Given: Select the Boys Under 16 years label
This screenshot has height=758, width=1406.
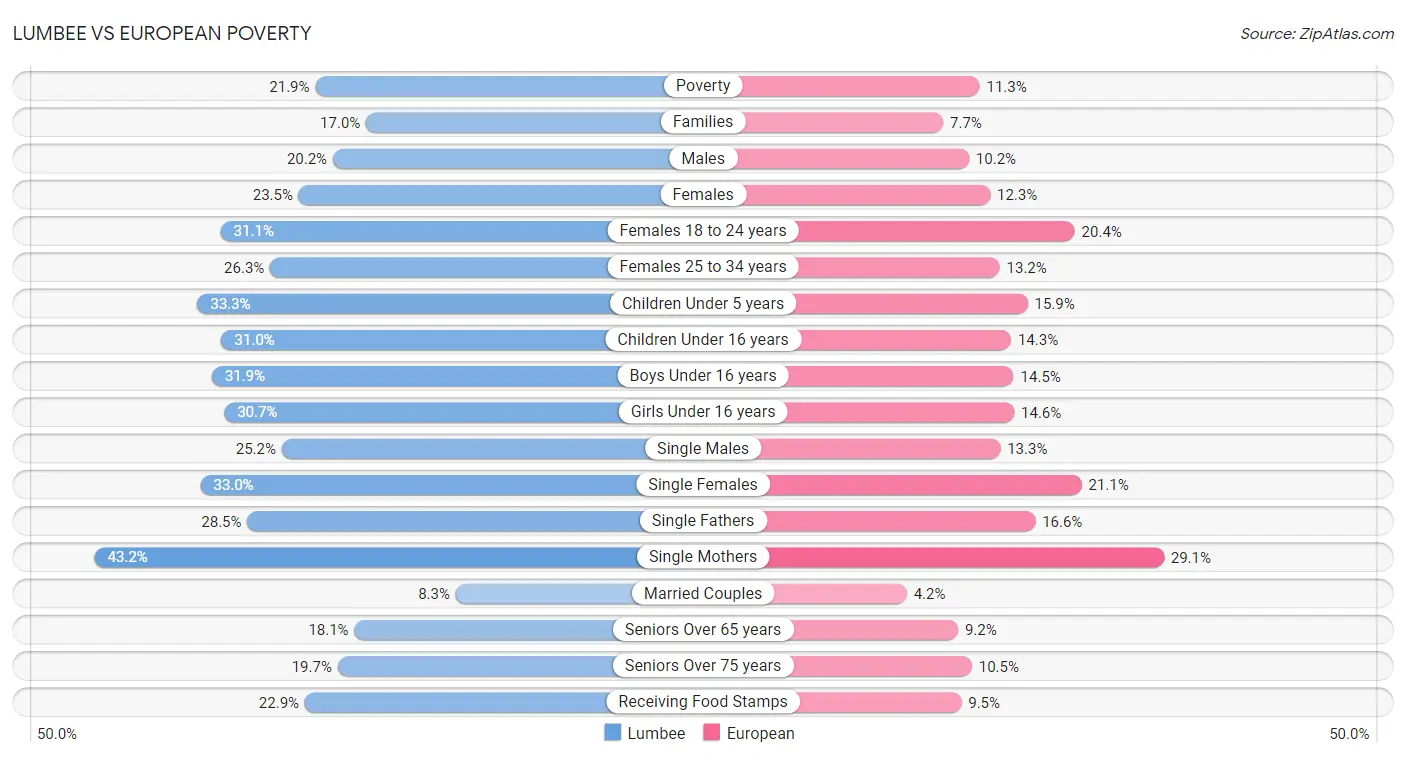Looking at the screenshot, I should (x=703, y=376).
